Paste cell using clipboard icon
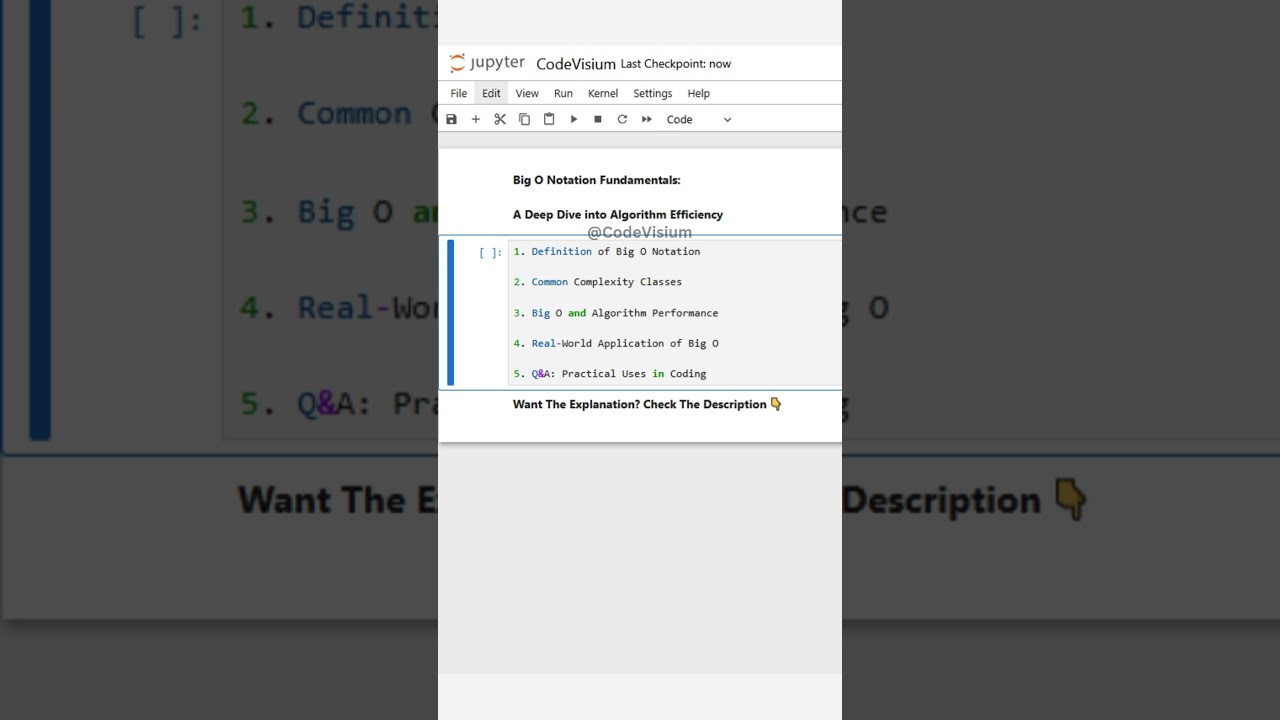The width and height of the screenshot is (1280, 720). 549,119
